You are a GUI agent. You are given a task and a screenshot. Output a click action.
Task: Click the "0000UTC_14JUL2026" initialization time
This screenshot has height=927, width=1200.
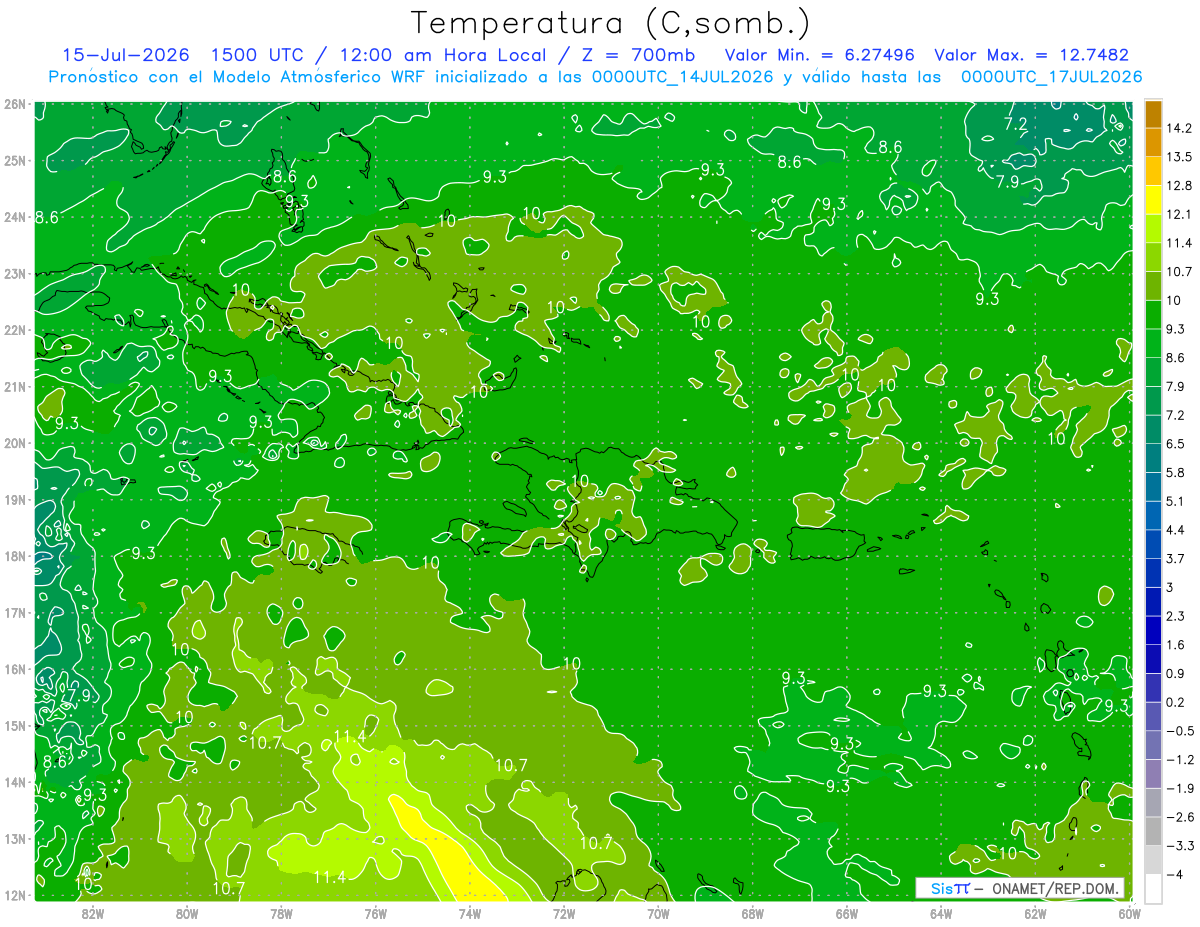[x=683, y=77]
